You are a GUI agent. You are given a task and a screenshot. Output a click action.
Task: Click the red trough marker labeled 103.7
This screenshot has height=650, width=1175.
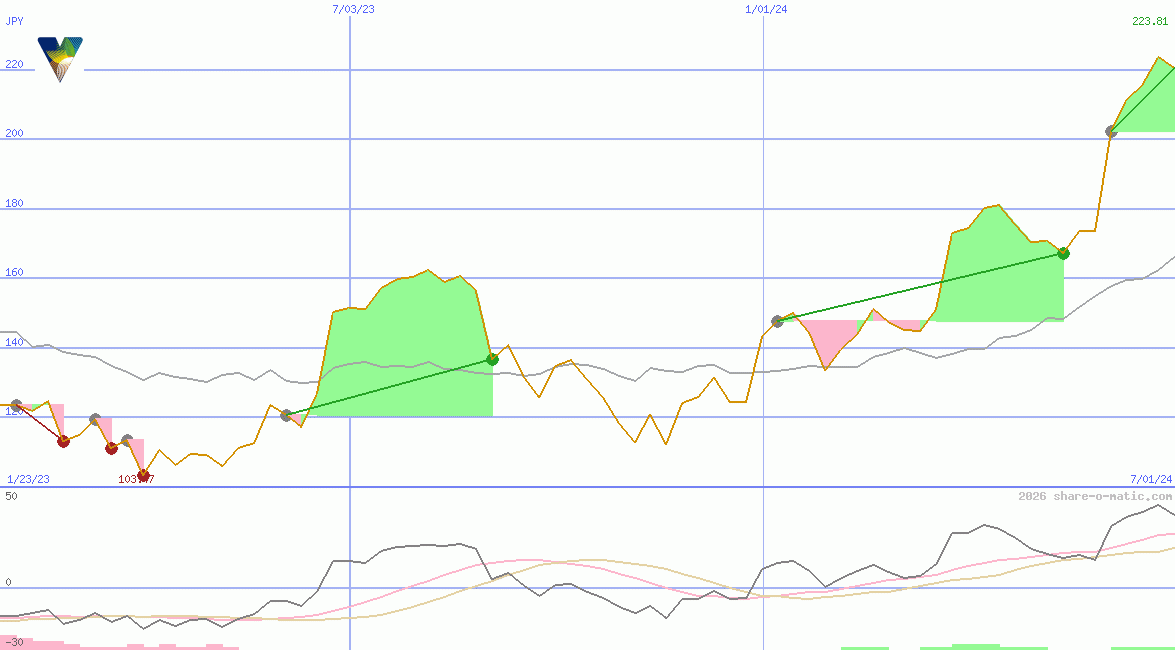tap(143, 475)
